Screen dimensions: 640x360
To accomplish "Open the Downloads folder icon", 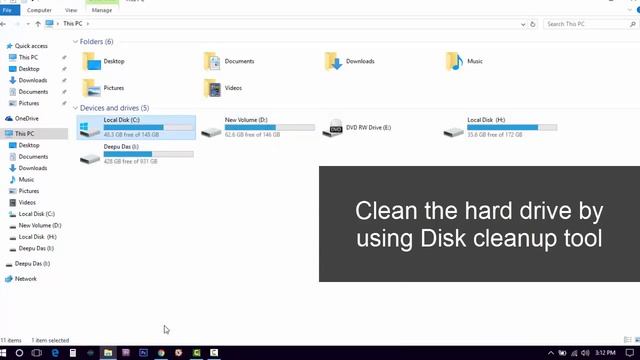I will pyautogui.click(x=334, y=62).
